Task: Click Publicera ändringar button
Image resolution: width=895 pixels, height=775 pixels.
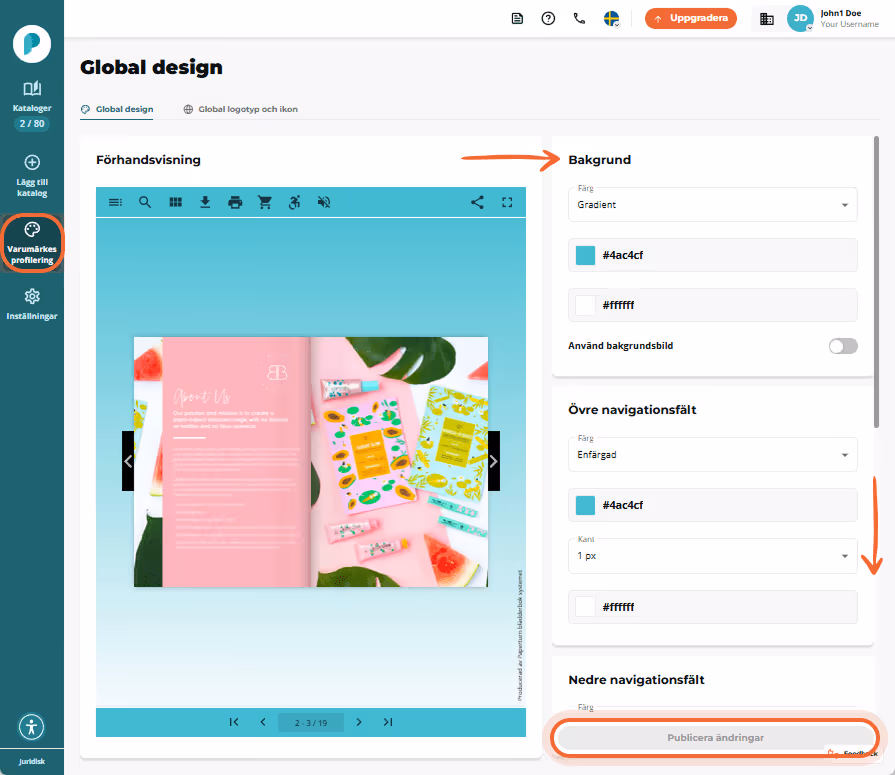Action: pos(715,737)
